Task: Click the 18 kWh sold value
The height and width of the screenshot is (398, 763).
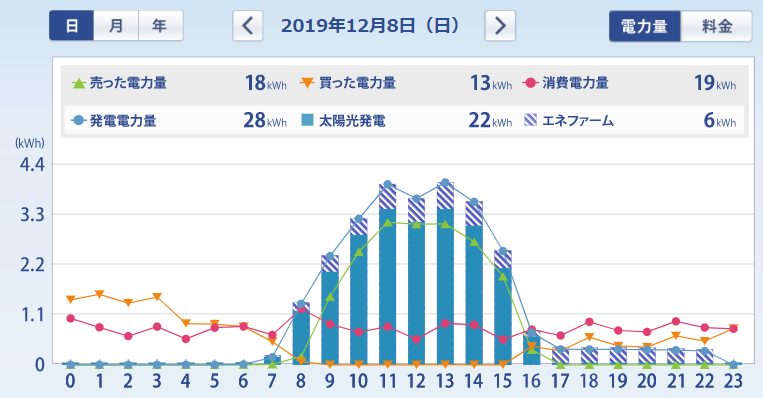Action: [266, 83]
